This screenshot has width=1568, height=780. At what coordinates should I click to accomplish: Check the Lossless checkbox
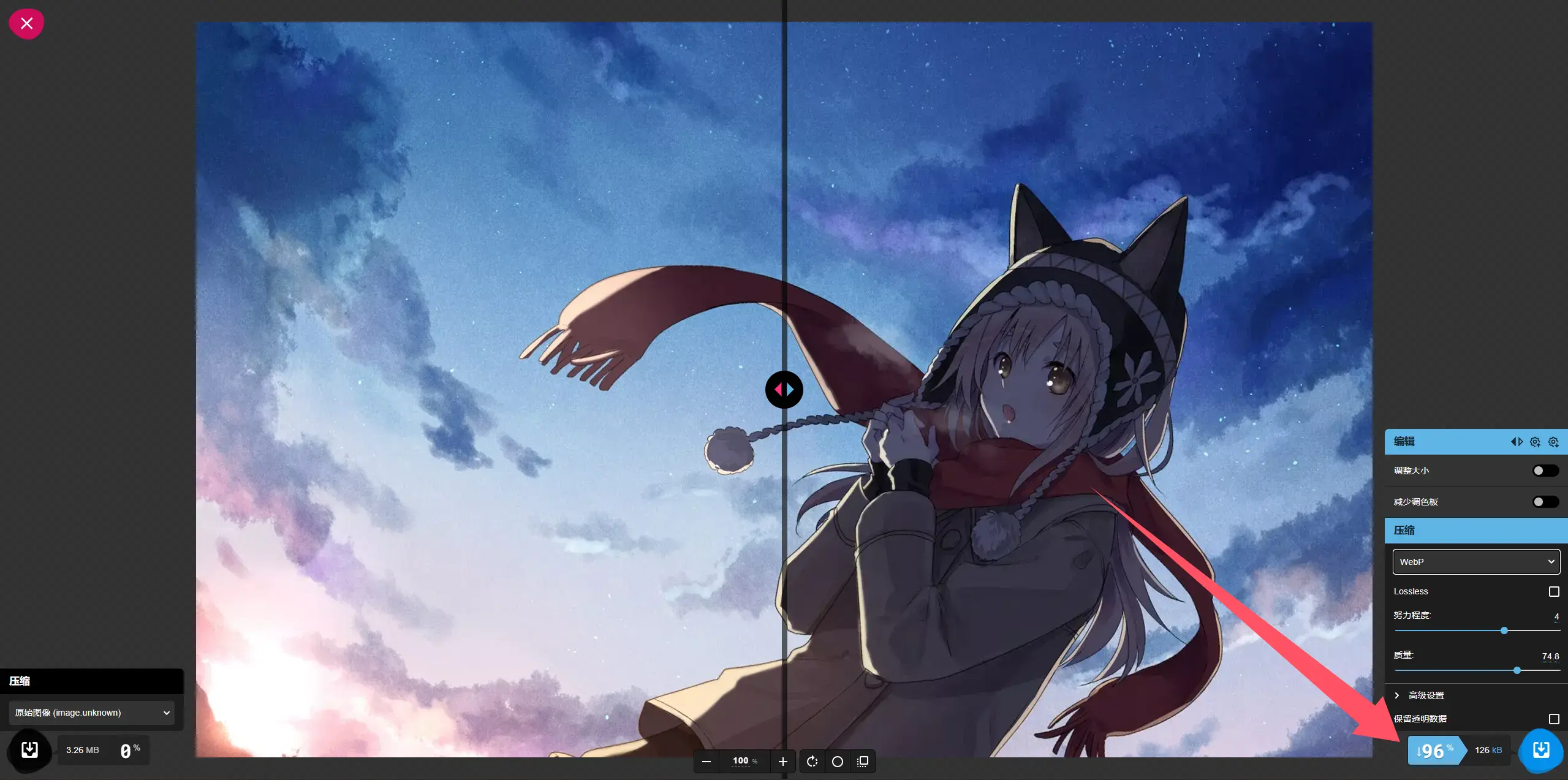[1553, 591]
